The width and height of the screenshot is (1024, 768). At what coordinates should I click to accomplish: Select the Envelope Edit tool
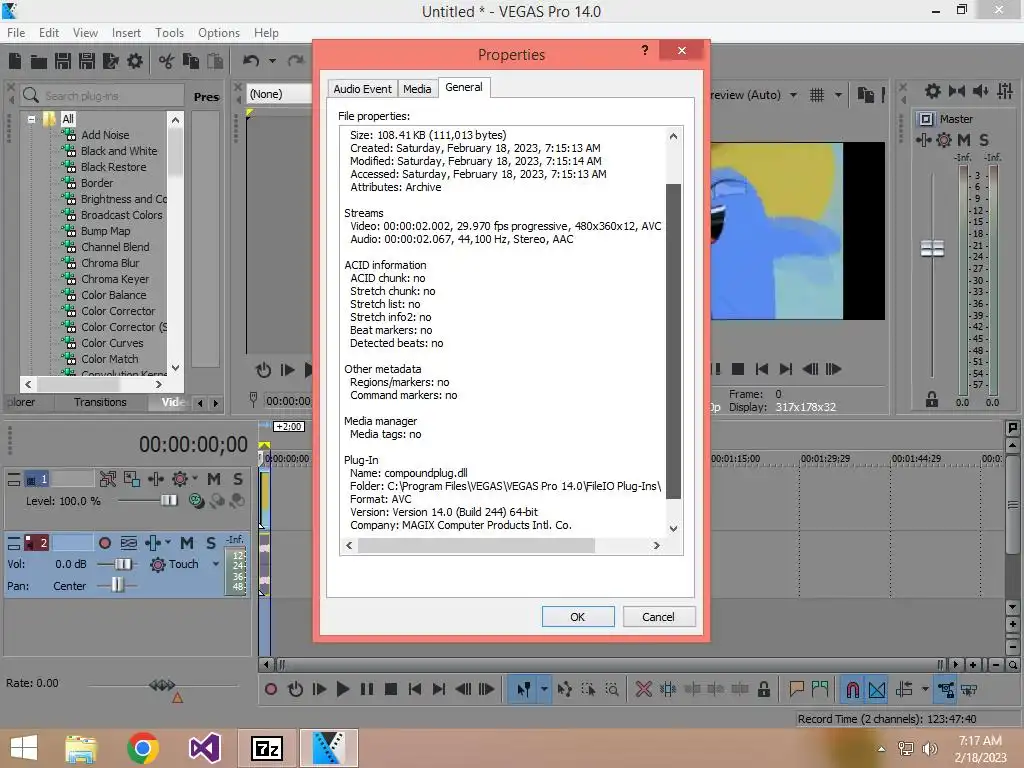click(564, 690)
